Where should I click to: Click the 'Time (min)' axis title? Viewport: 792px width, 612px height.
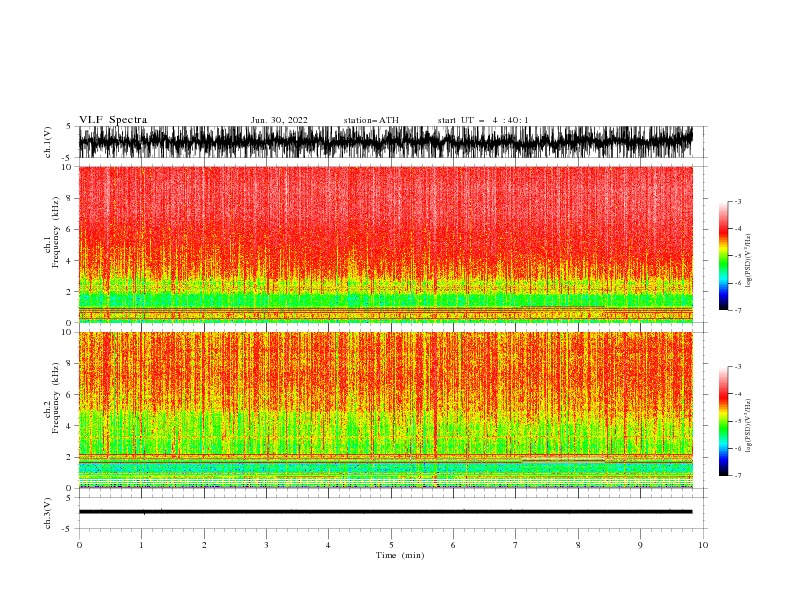400,555
